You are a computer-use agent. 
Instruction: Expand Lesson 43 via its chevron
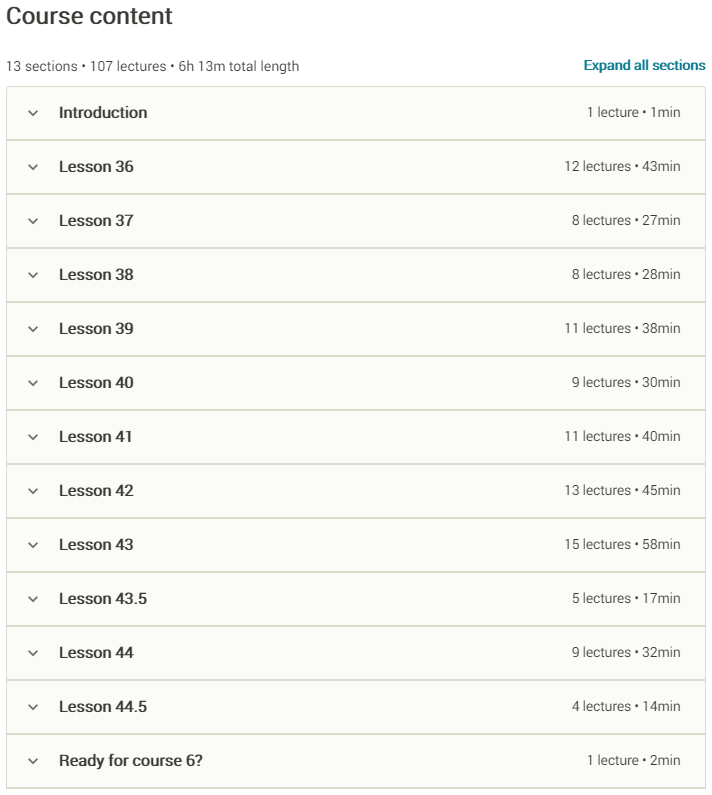click(33, 545)
